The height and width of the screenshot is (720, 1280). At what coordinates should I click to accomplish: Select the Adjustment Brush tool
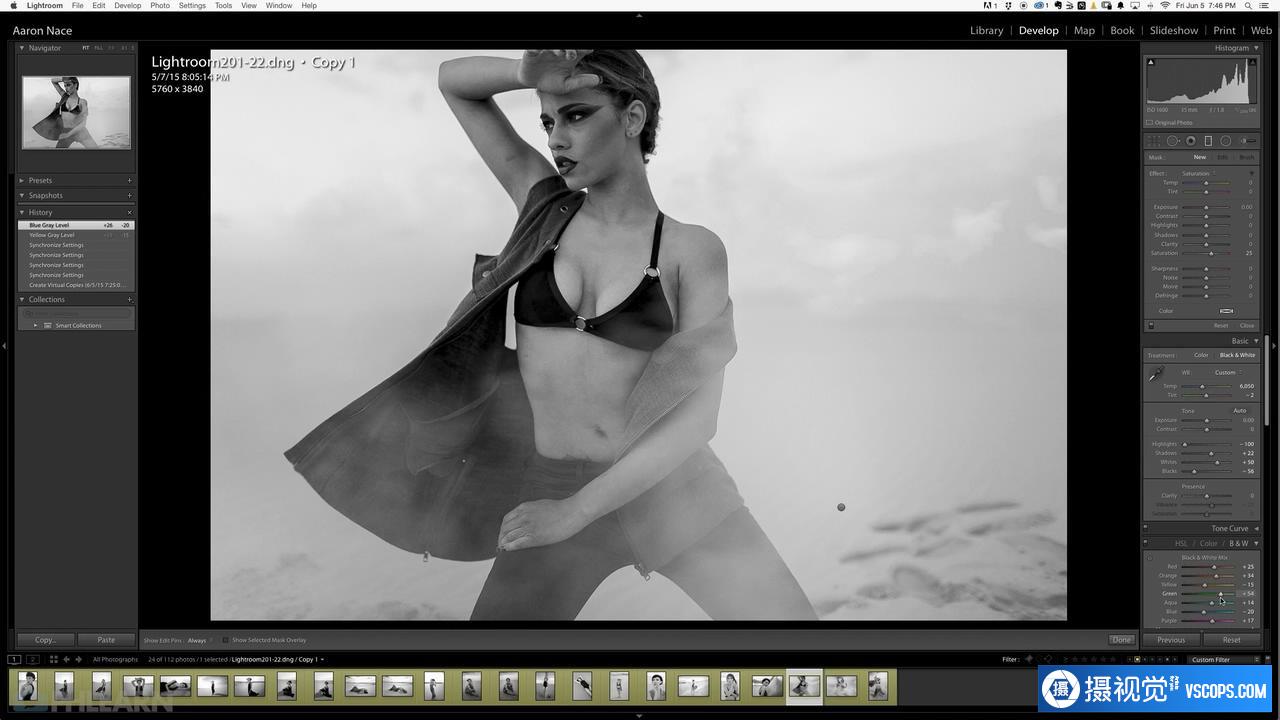(1246, 141)
